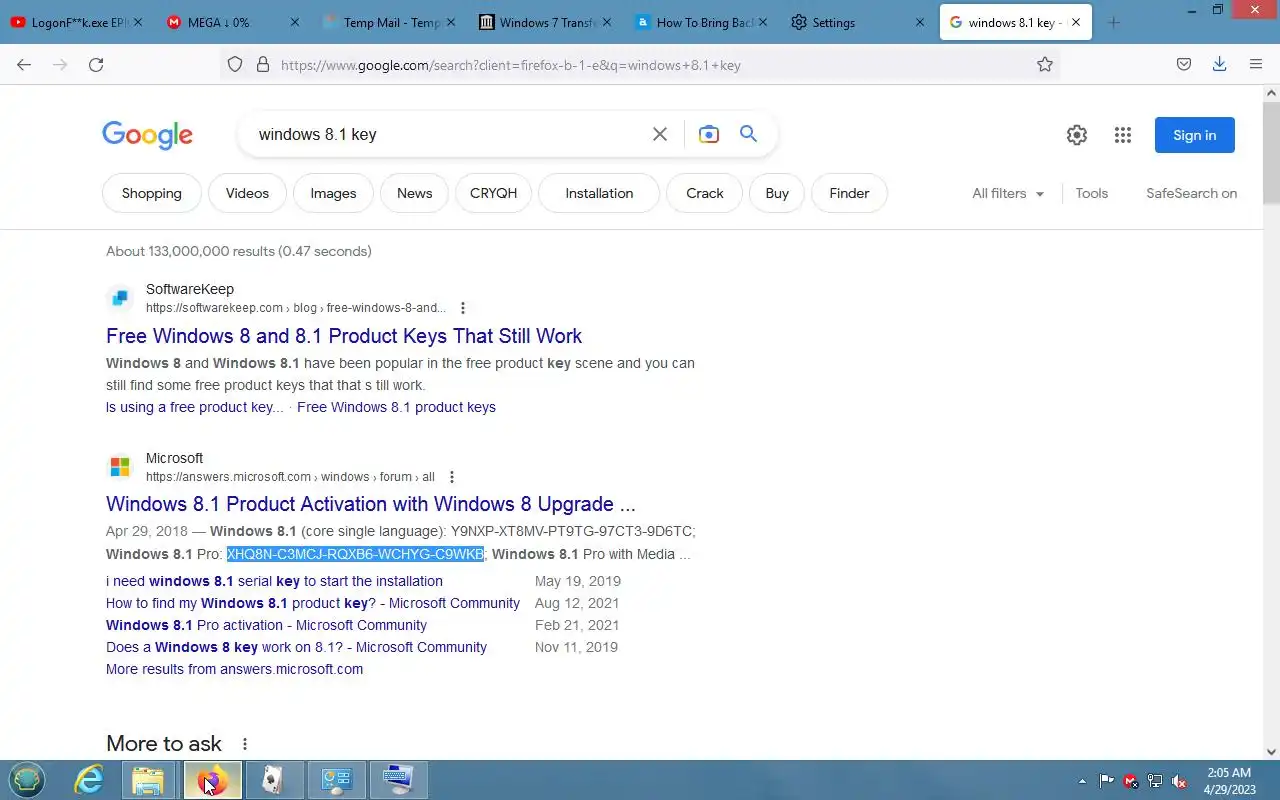
Task: Filter results by Images
Action: pyautogui.click(x=333, y=193)
